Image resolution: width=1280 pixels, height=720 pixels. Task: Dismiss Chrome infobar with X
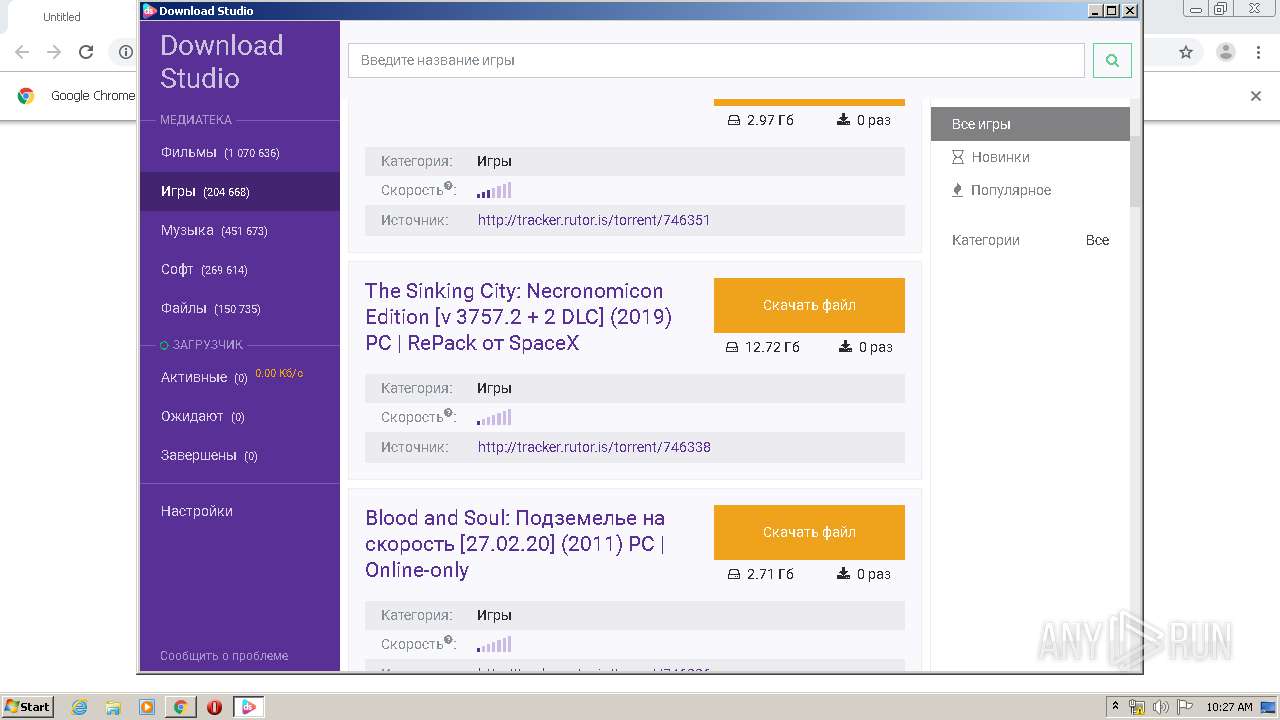[1256, 96]
